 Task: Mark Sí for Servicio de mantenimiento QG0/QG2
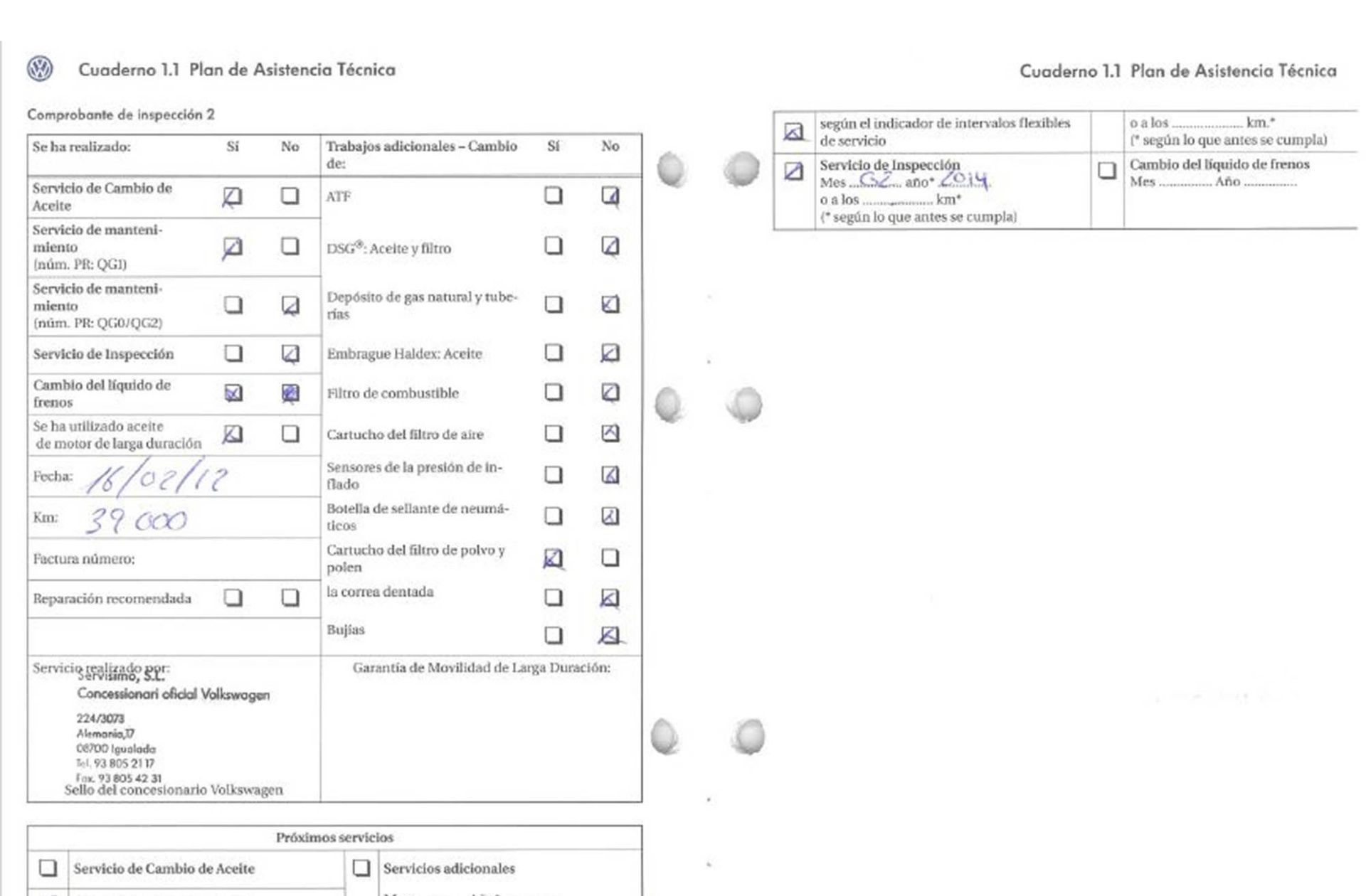click(233, 305)
